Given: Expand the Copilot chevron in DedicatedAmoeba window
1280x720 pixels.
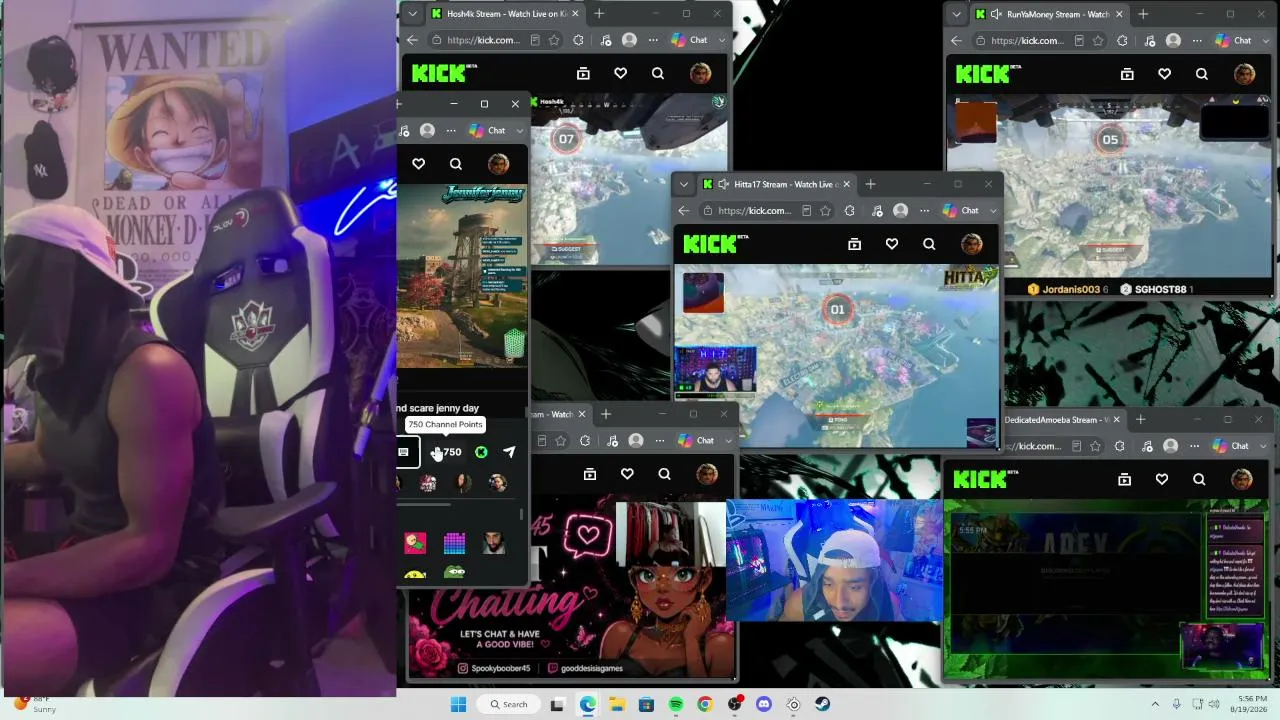Looking at the screenshot, I should point(1264,446).
